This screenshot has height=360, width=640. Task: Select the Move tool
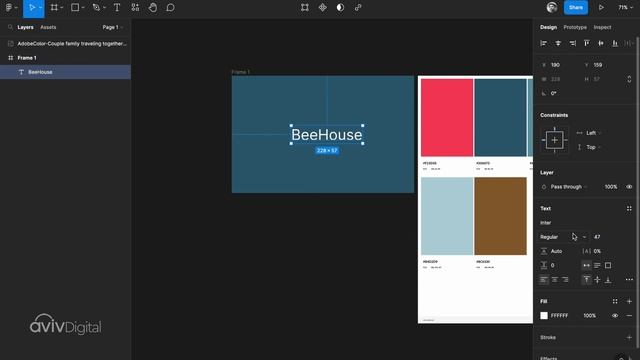click(31, 7)
